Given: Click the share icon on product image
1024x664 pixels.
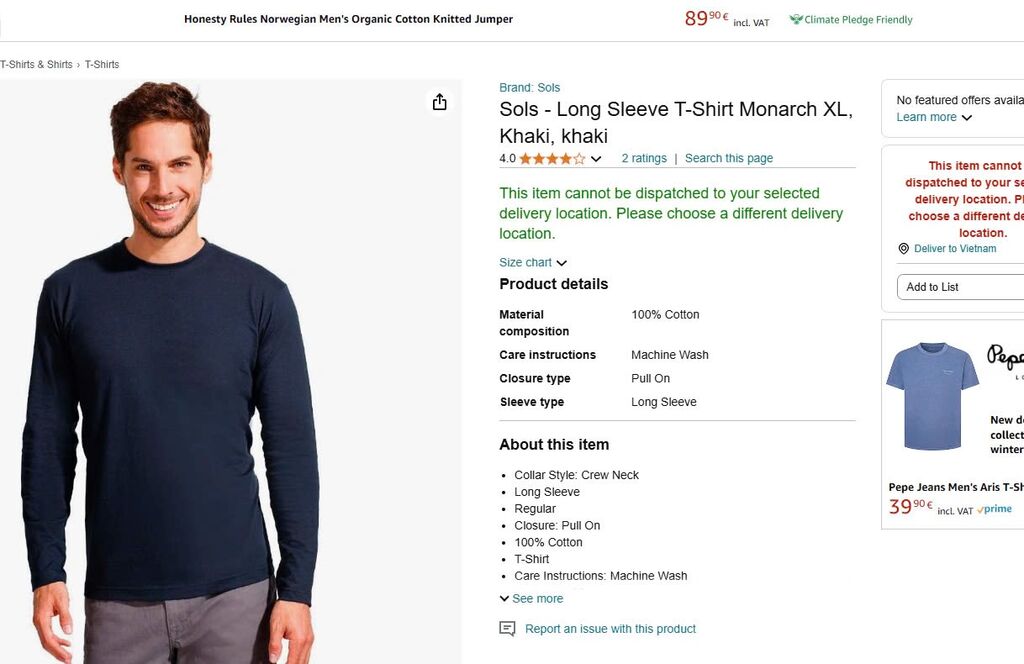Looking at the screenshot, I should click(439, 102).
